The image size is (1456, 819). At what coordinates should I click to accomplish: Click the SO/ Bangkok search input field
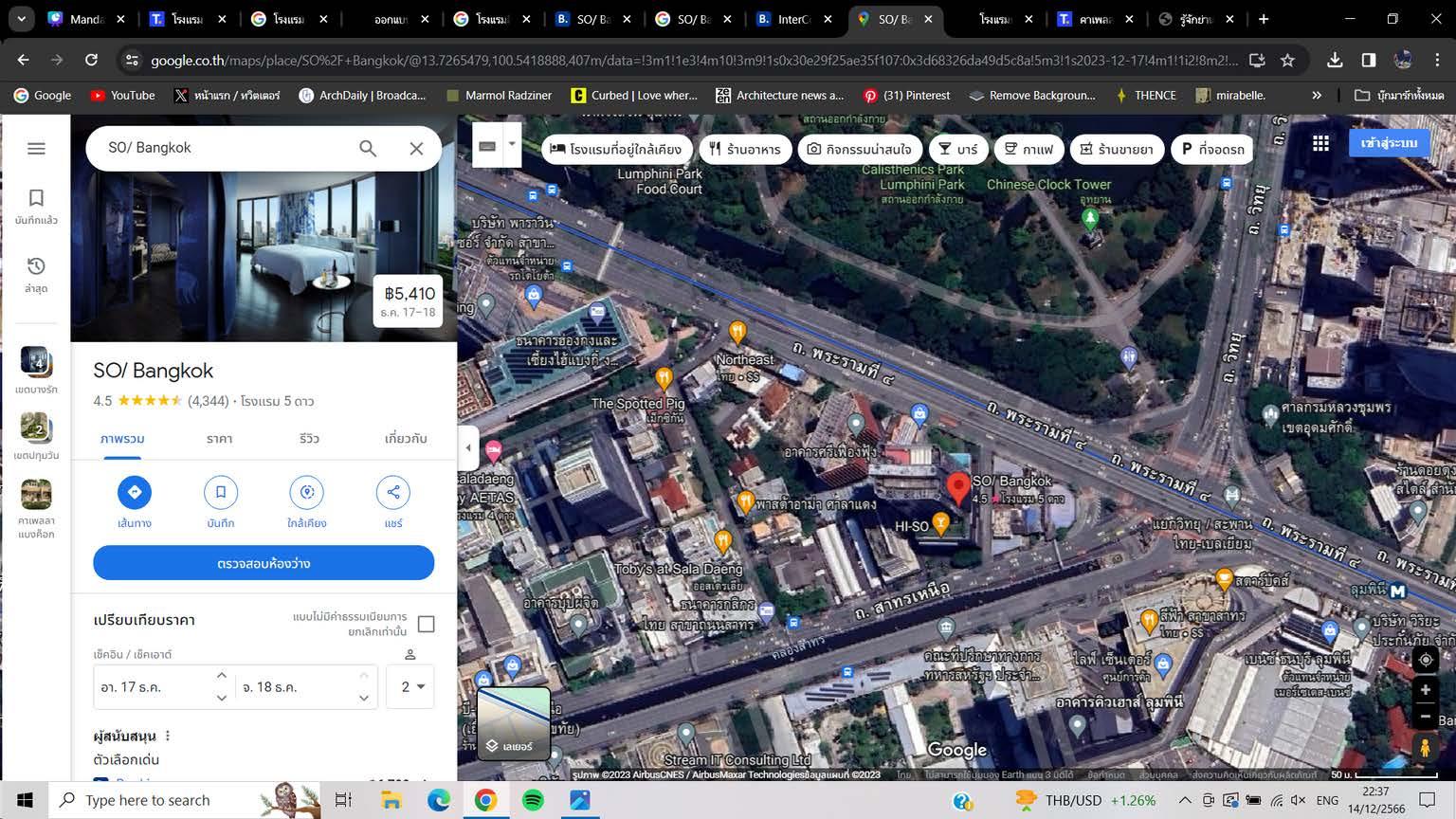(224, 148)
